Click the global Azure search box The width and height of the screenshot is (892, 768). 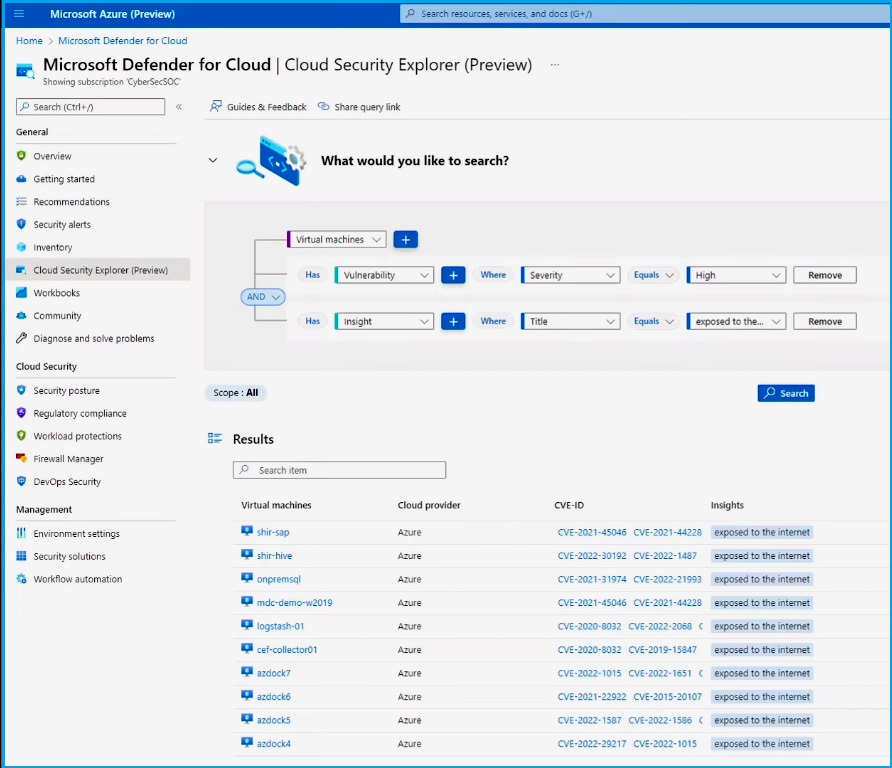[x=646, y=14]
